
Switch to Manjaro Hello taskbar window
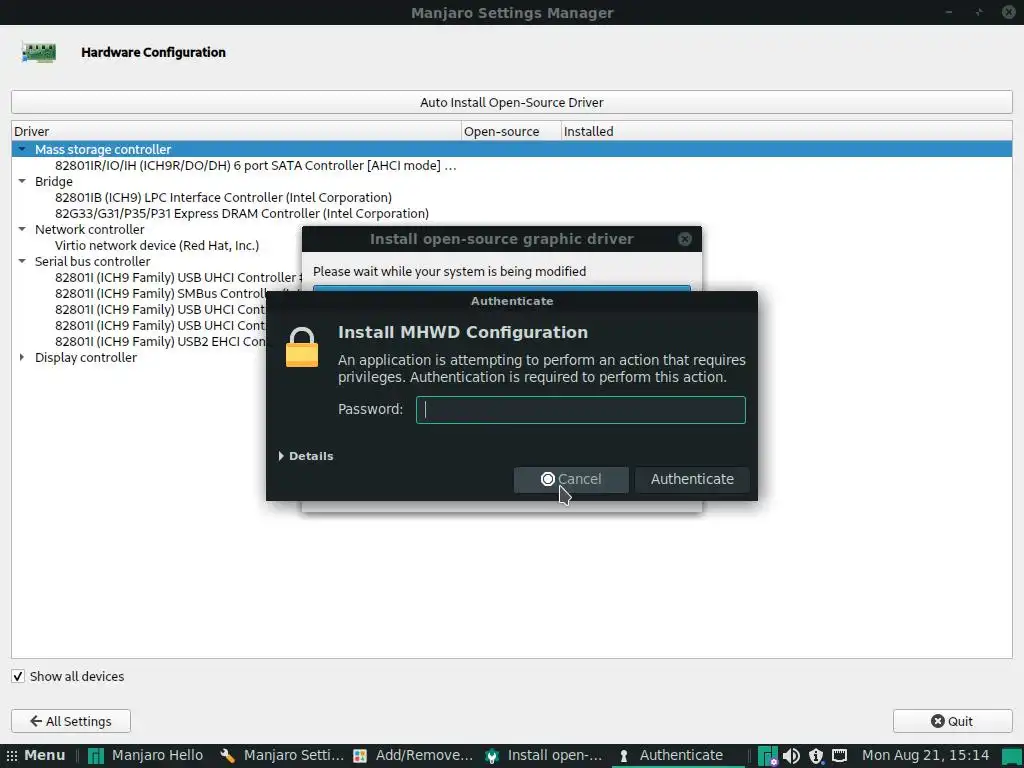145,756
